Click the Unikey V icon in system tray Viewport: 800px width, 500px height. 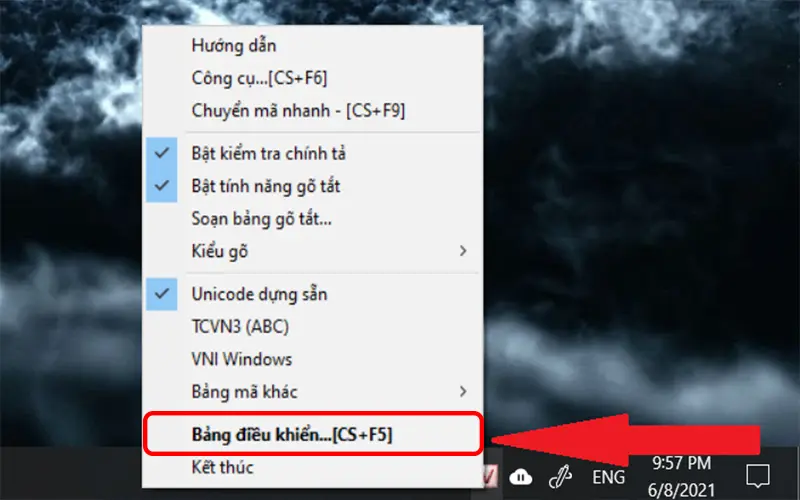(492, 476)
